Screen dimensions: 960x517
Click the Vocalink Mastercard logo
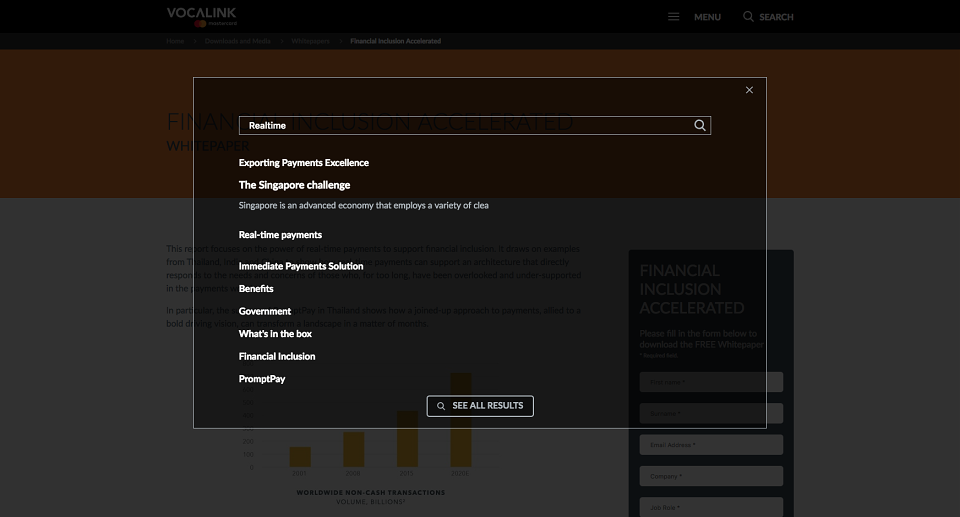coord(201,17)
